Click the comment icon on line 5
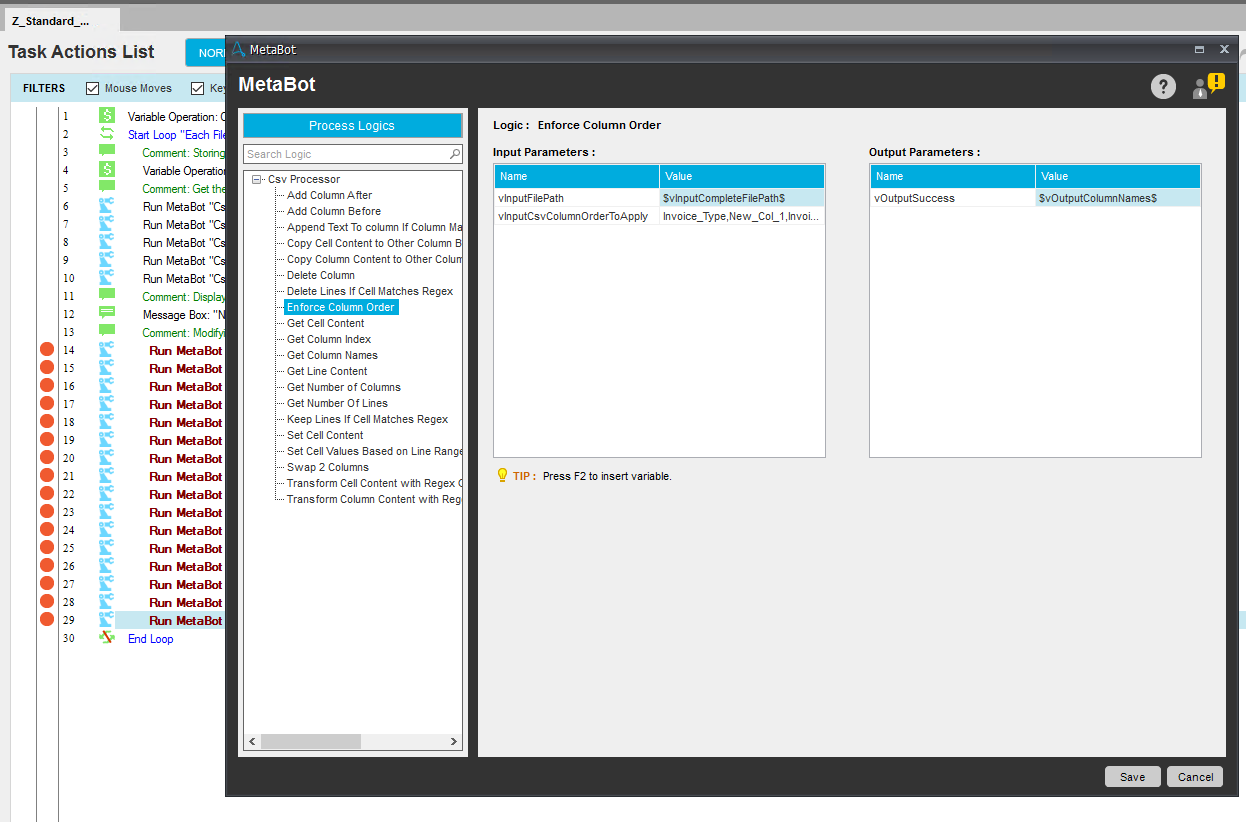 point(107,188)
